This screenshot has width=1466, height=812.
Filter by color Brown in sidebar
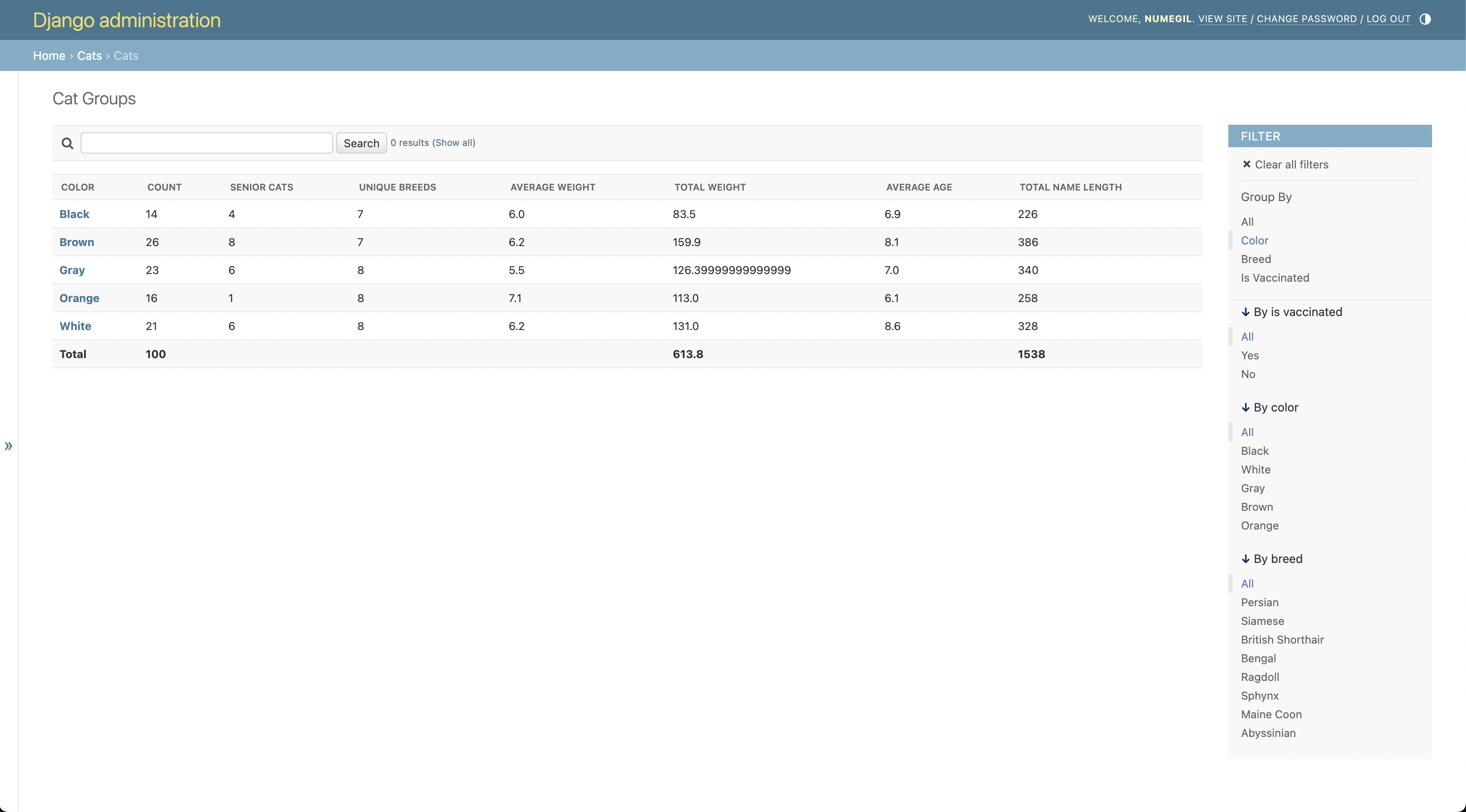point(1257,507)
